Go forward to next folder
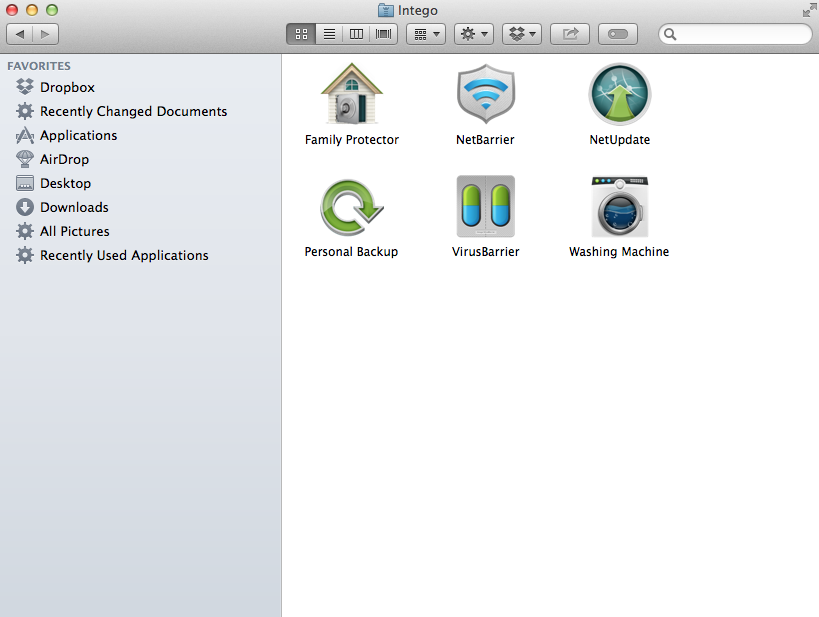This screenshot has width=819, height=617. point(45,34)
